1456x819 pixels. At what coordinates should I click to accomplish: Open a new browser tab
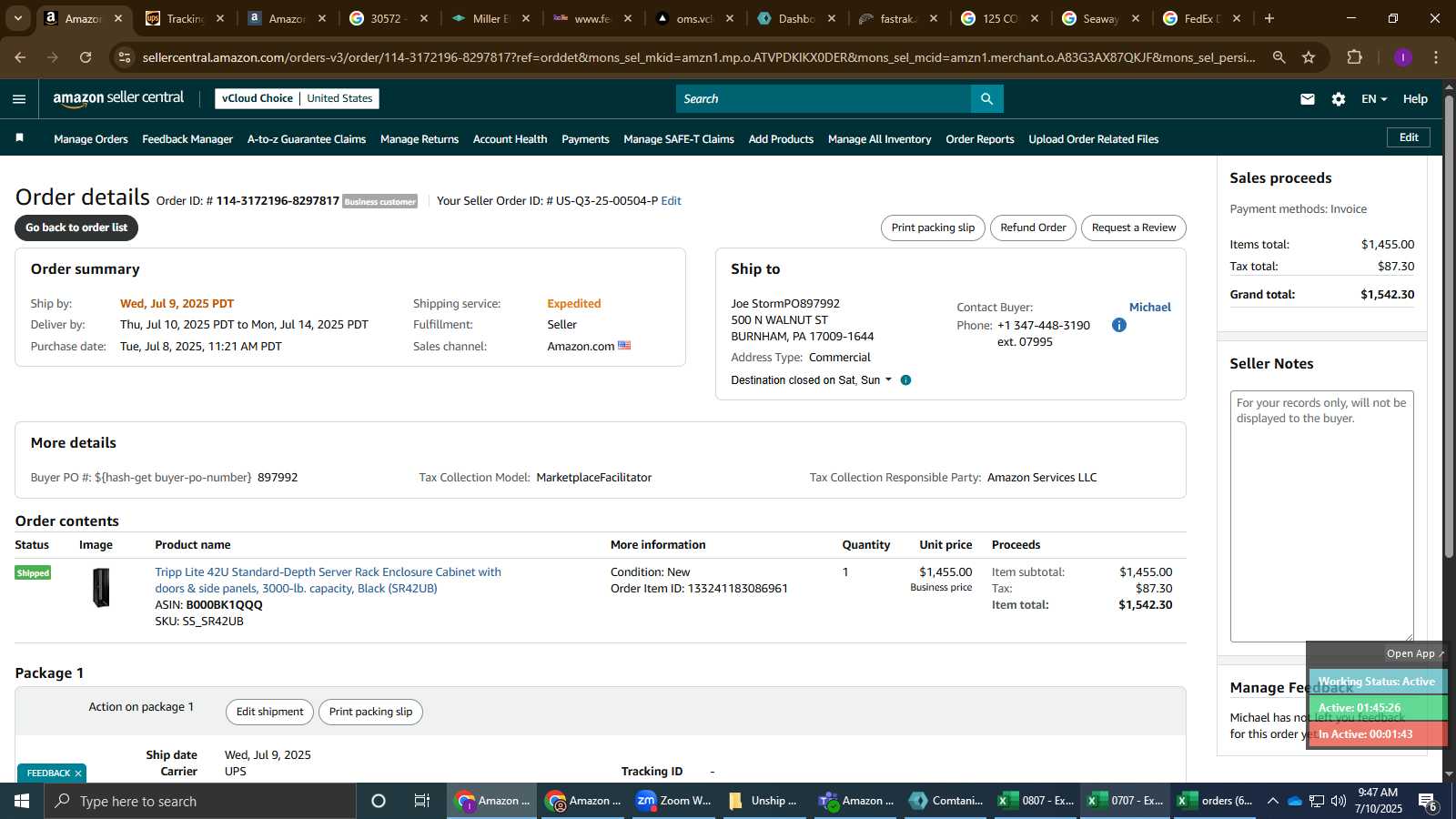(x=1269, y=18)
